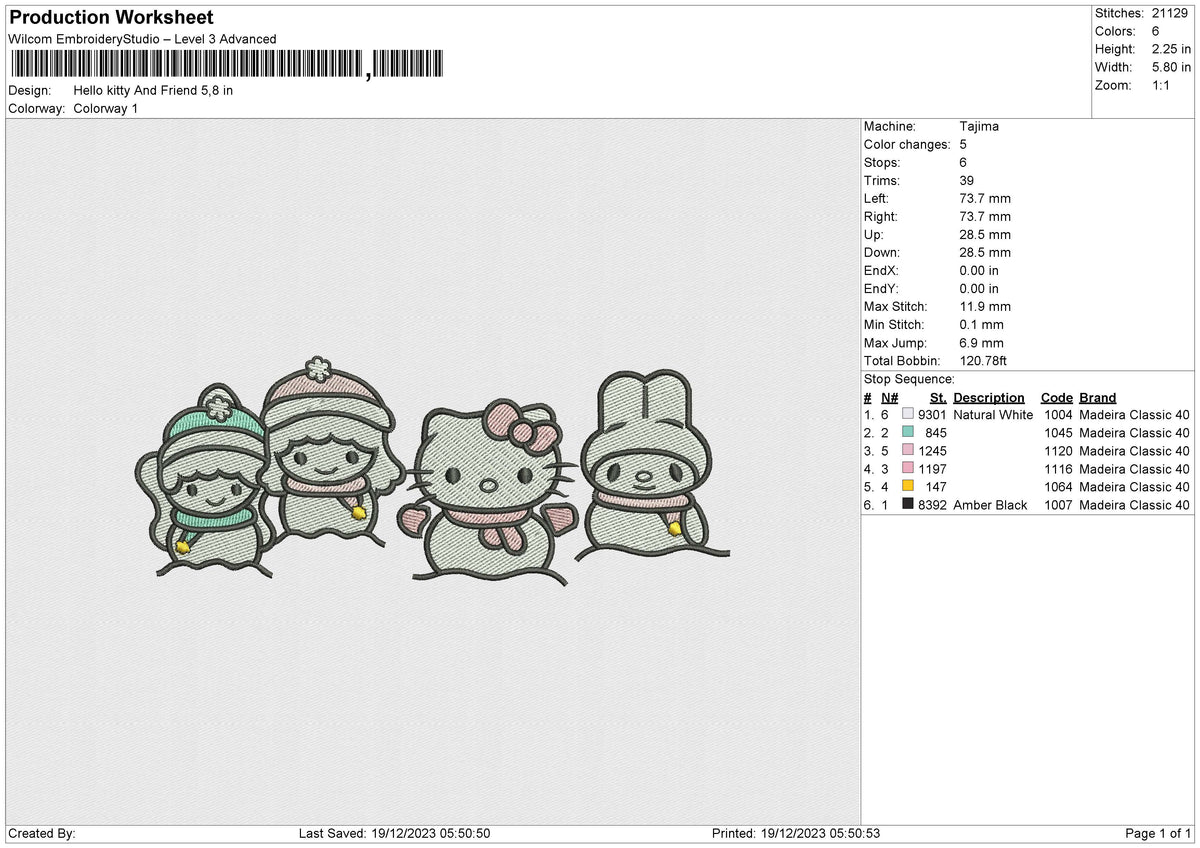Click the Colors value 6
The width and height of the screenshot is (1200, 848).
1155,31
